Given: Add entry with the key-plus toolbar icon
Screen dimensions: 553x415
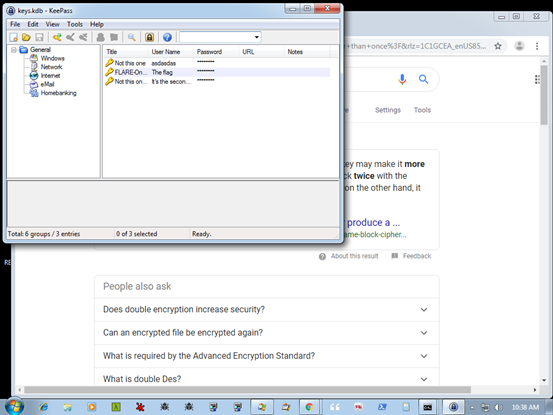Looking at the screenshot, I should (x=57, y=37).
